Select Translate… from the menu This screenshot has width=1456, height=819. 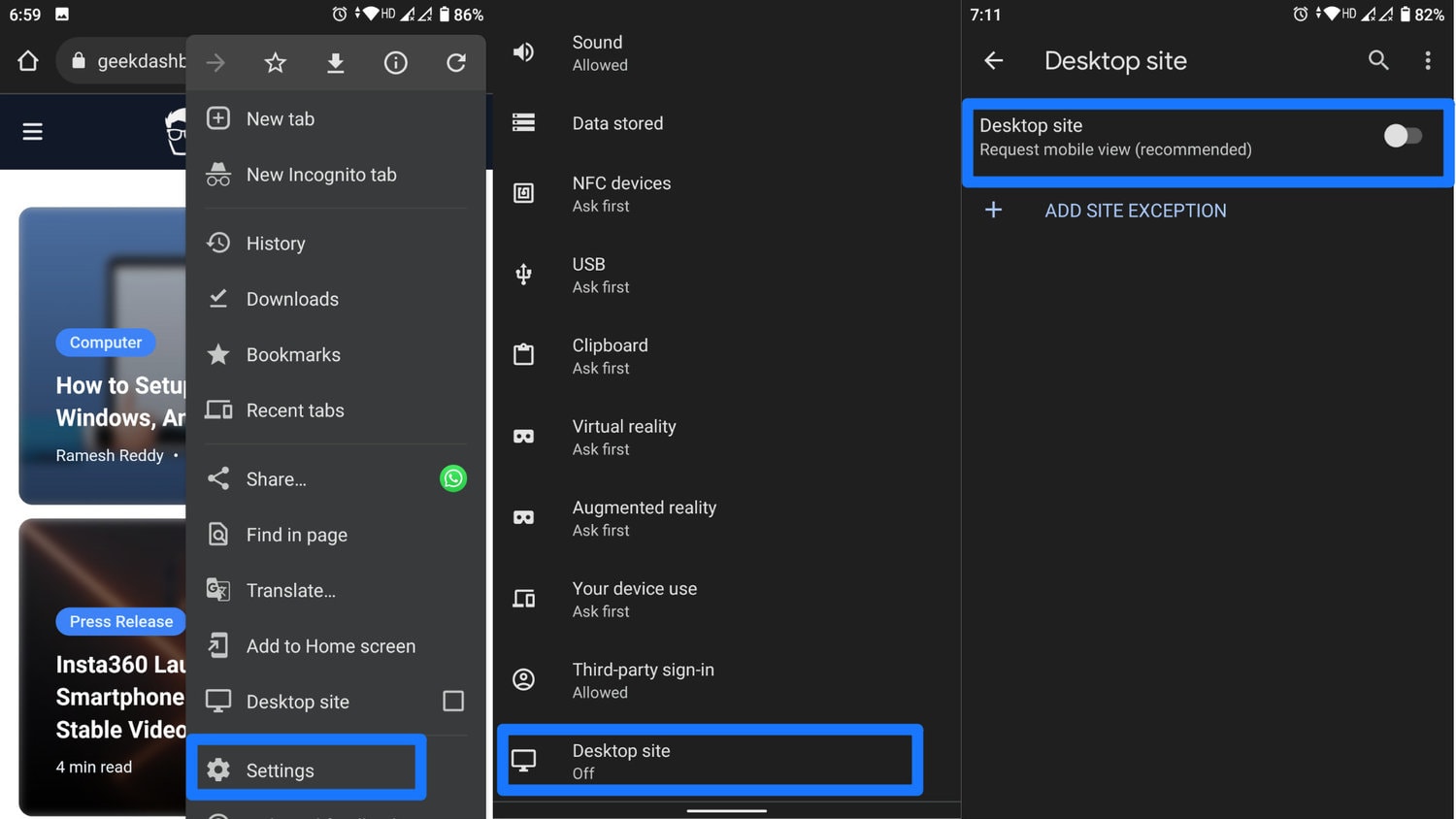pyautogui.click(x=336, y=590)
